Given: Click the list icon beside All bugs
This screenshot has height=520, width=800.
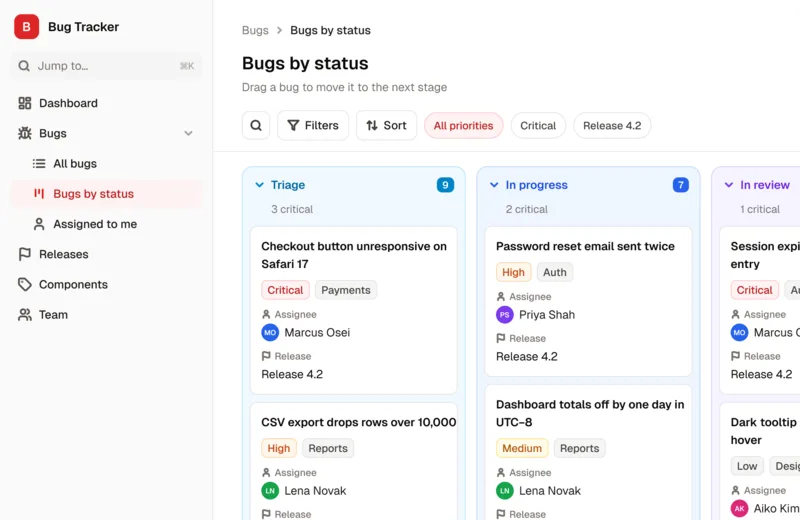Looking at the screenshot, I should pos(39,163).
